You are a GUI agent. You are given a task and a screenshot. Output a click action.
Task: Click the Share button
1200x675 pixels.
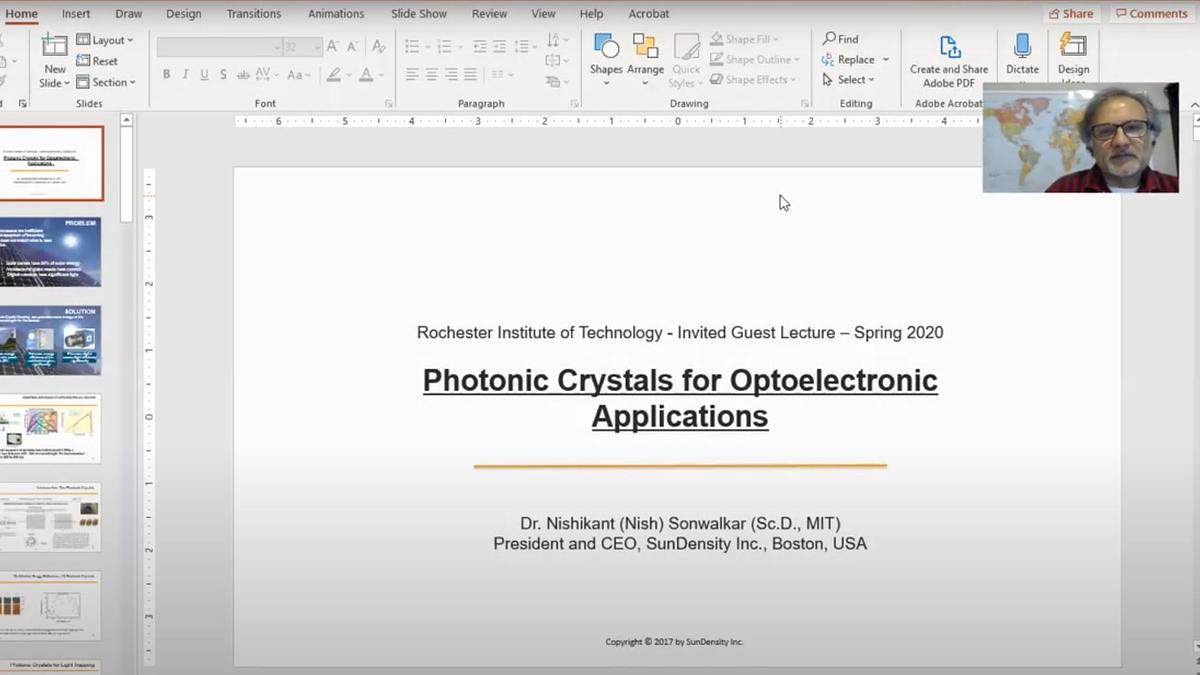(1071, 14)
